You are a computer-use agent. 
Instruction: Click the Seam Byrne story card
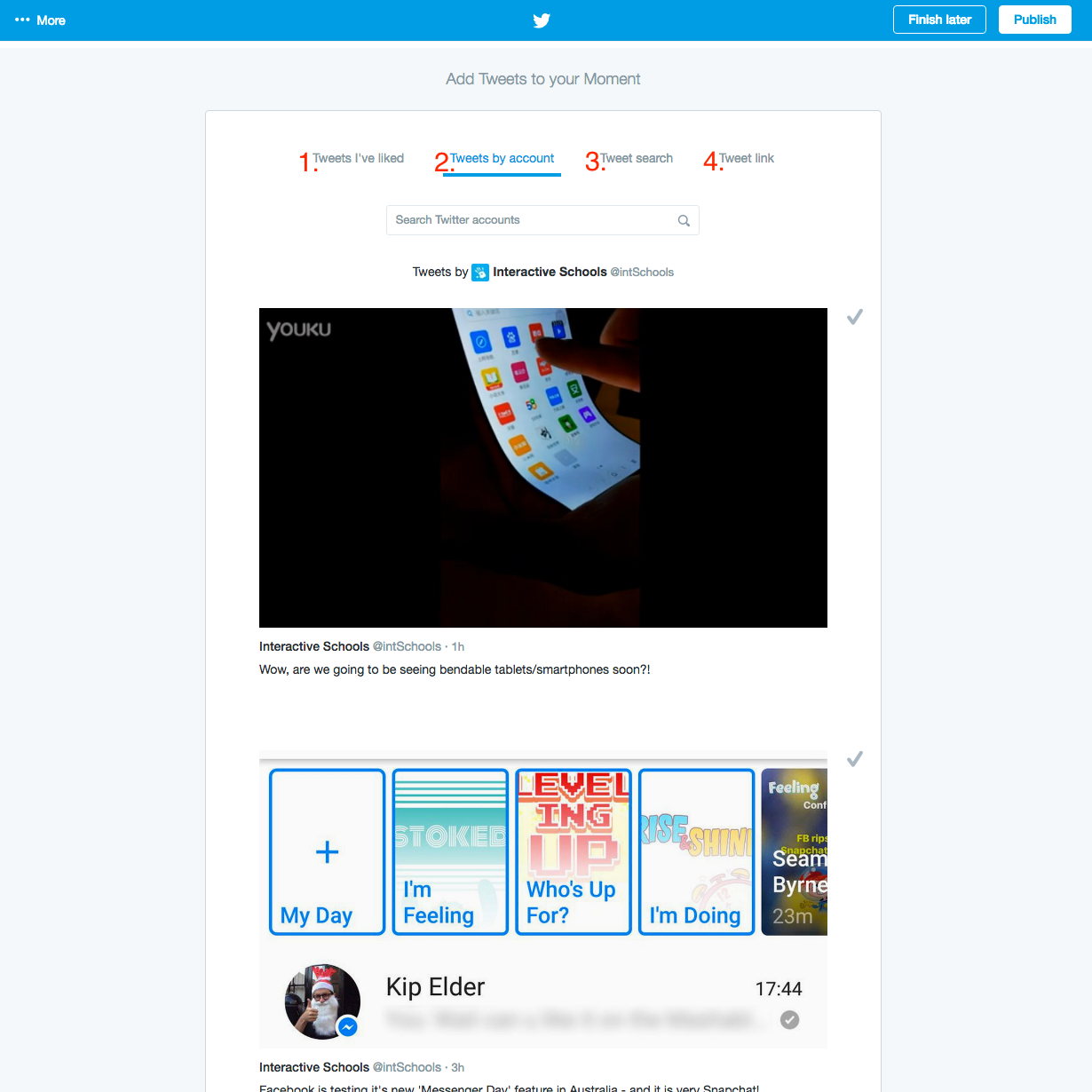pyautogui.click(x=795, y=852)
